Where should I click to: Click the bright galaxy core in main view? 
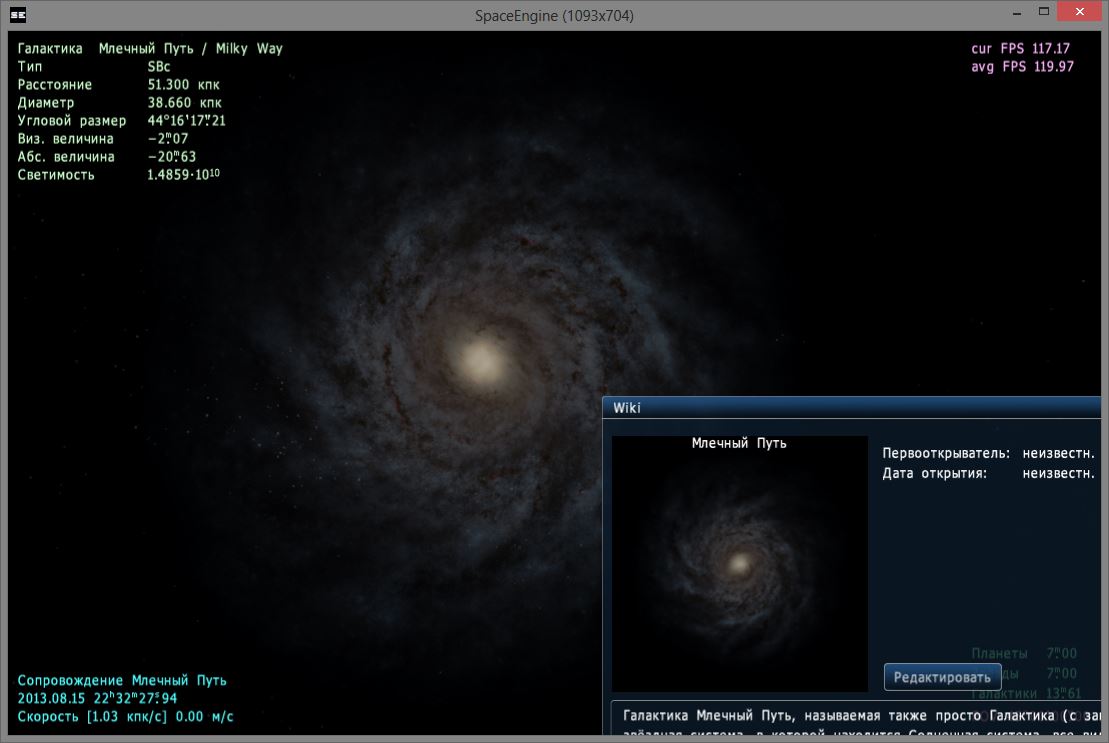point(482,361)
